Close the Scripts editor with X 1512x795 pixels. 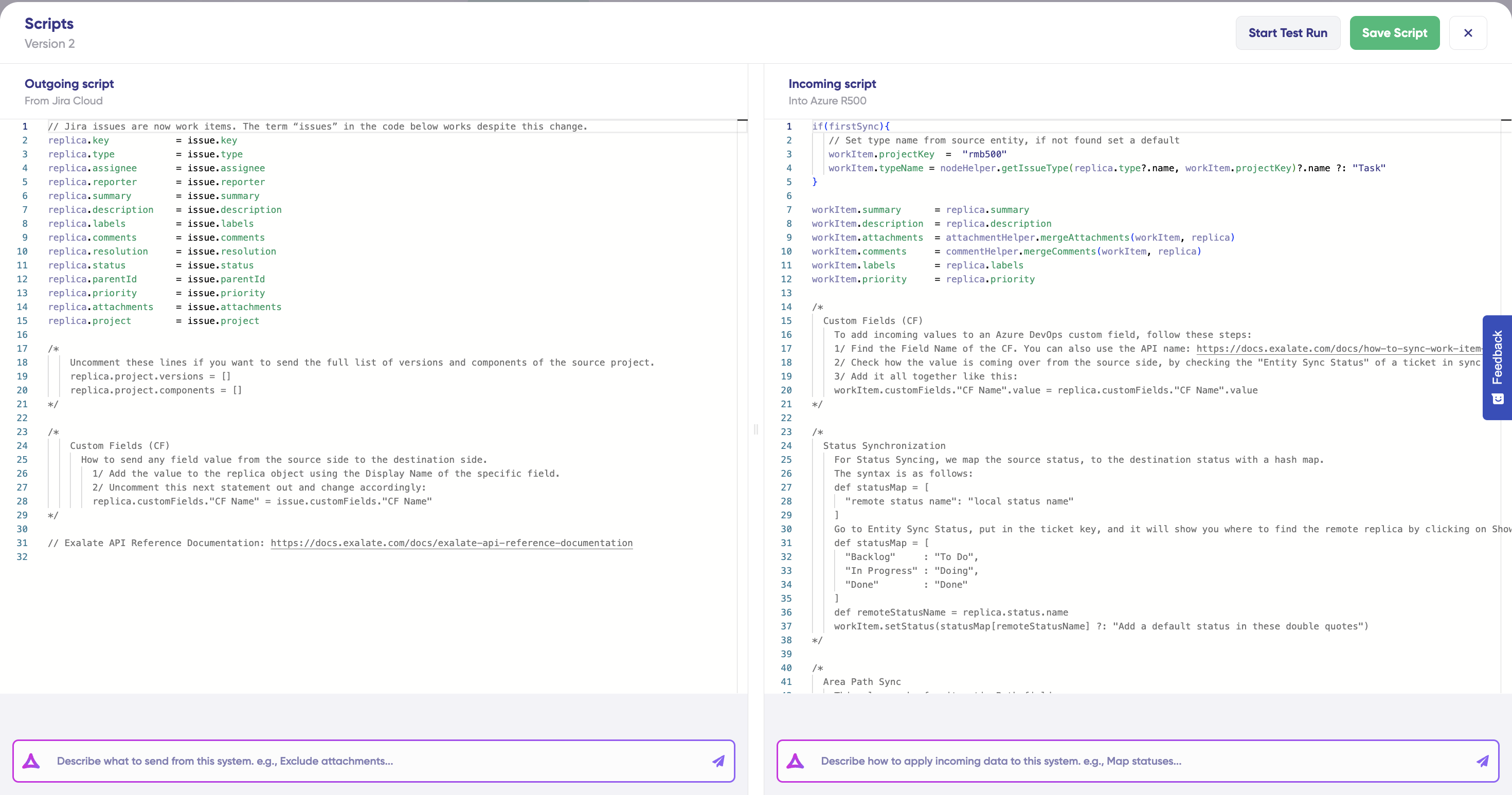[x=1467, y=33]
